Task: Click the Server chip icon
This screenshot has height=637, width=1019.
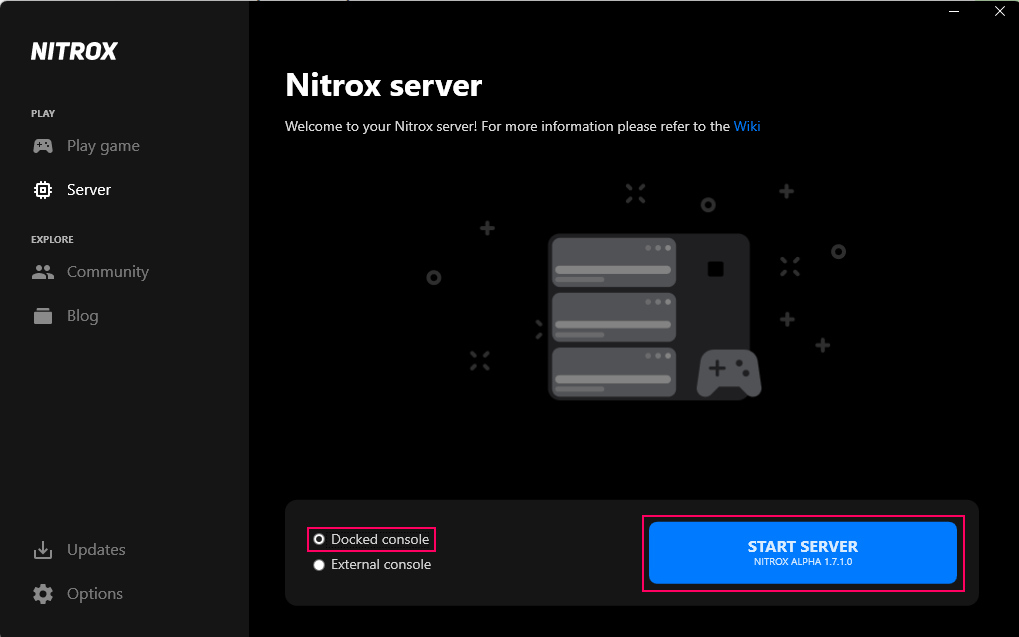Action: (x=43, y=190)
